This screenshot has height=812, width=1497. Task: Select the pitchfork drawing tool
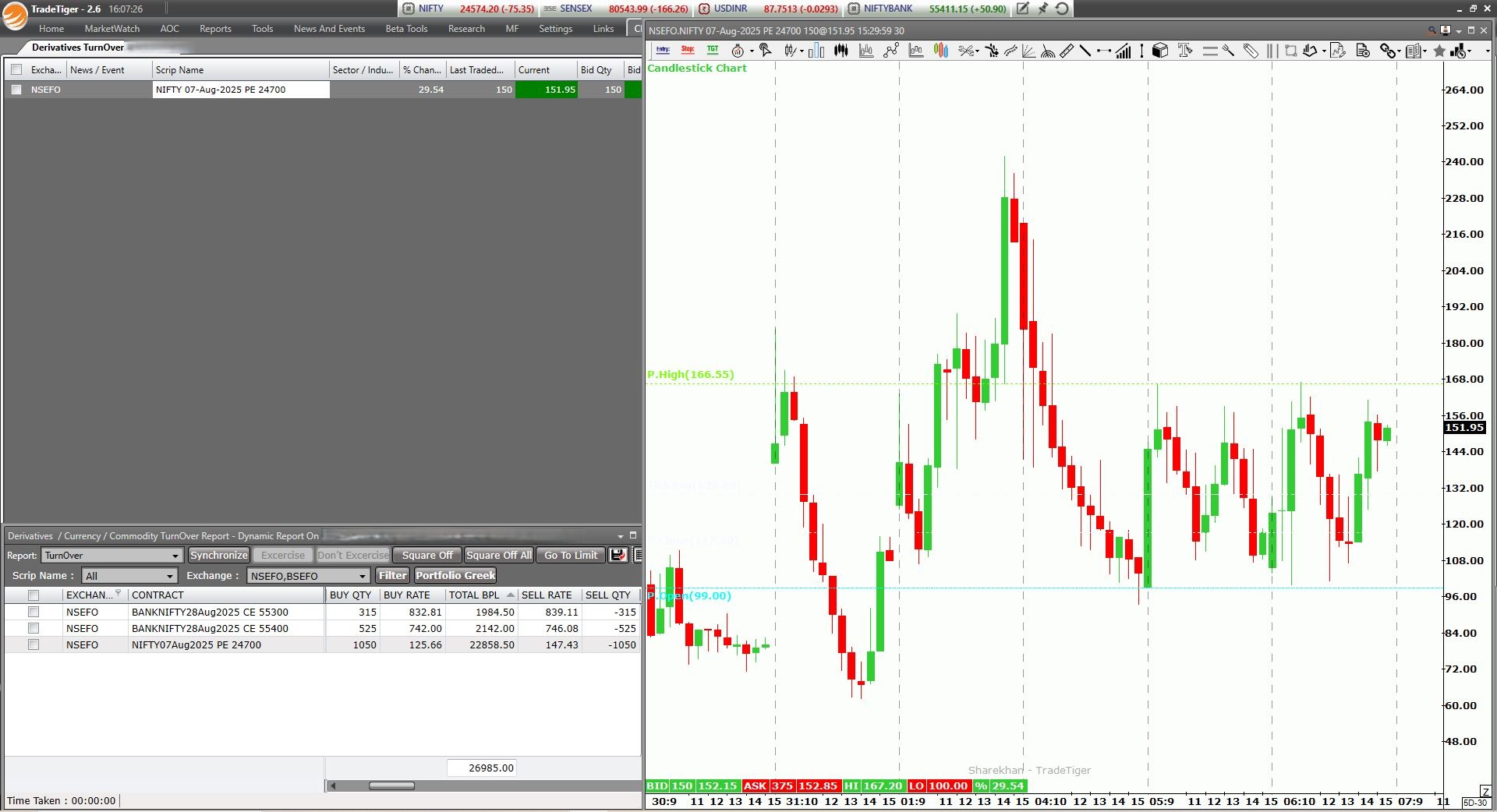[x=1229, y=51]
